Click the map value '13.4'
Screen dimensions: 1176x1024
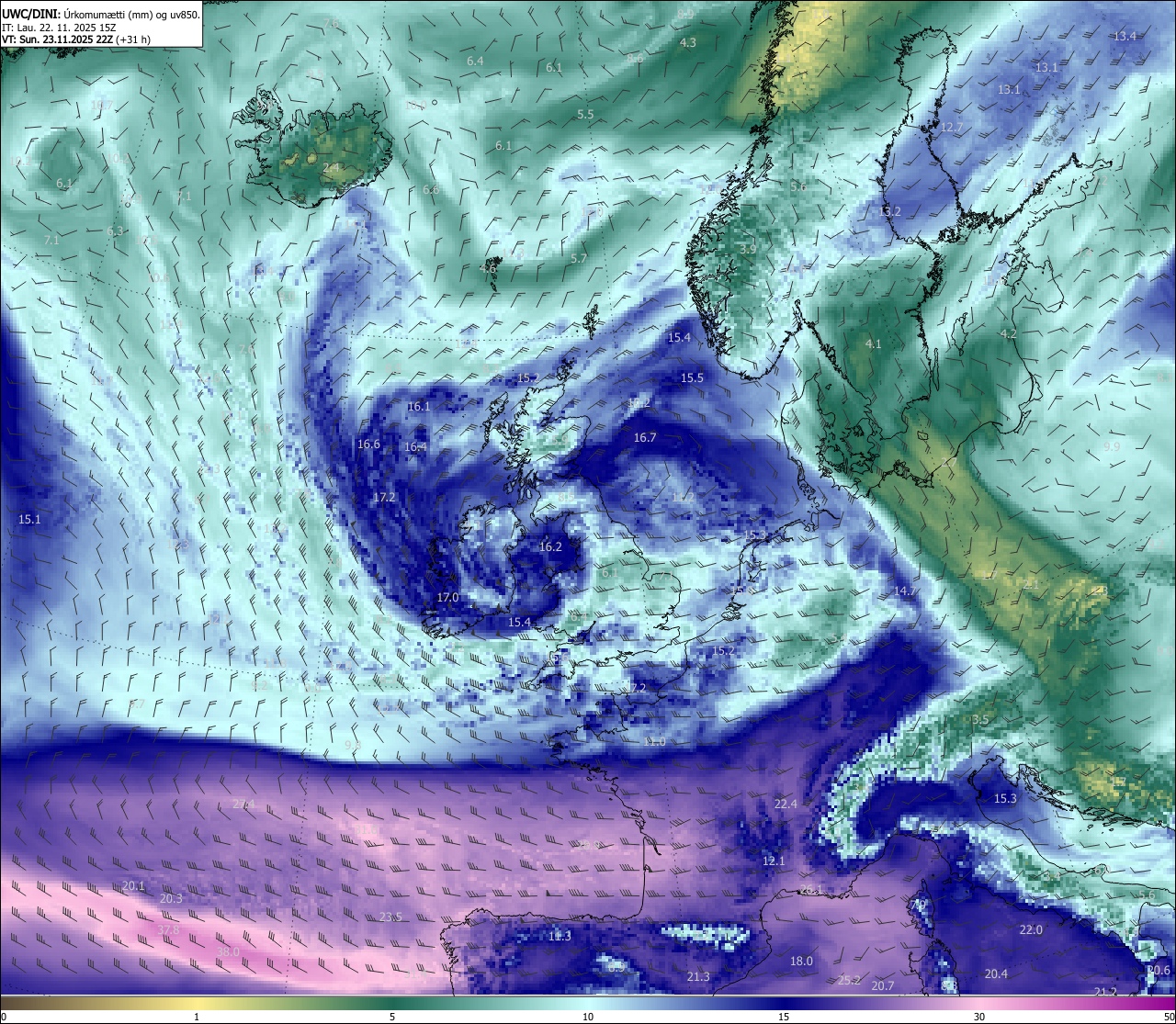pos(1125,36)
